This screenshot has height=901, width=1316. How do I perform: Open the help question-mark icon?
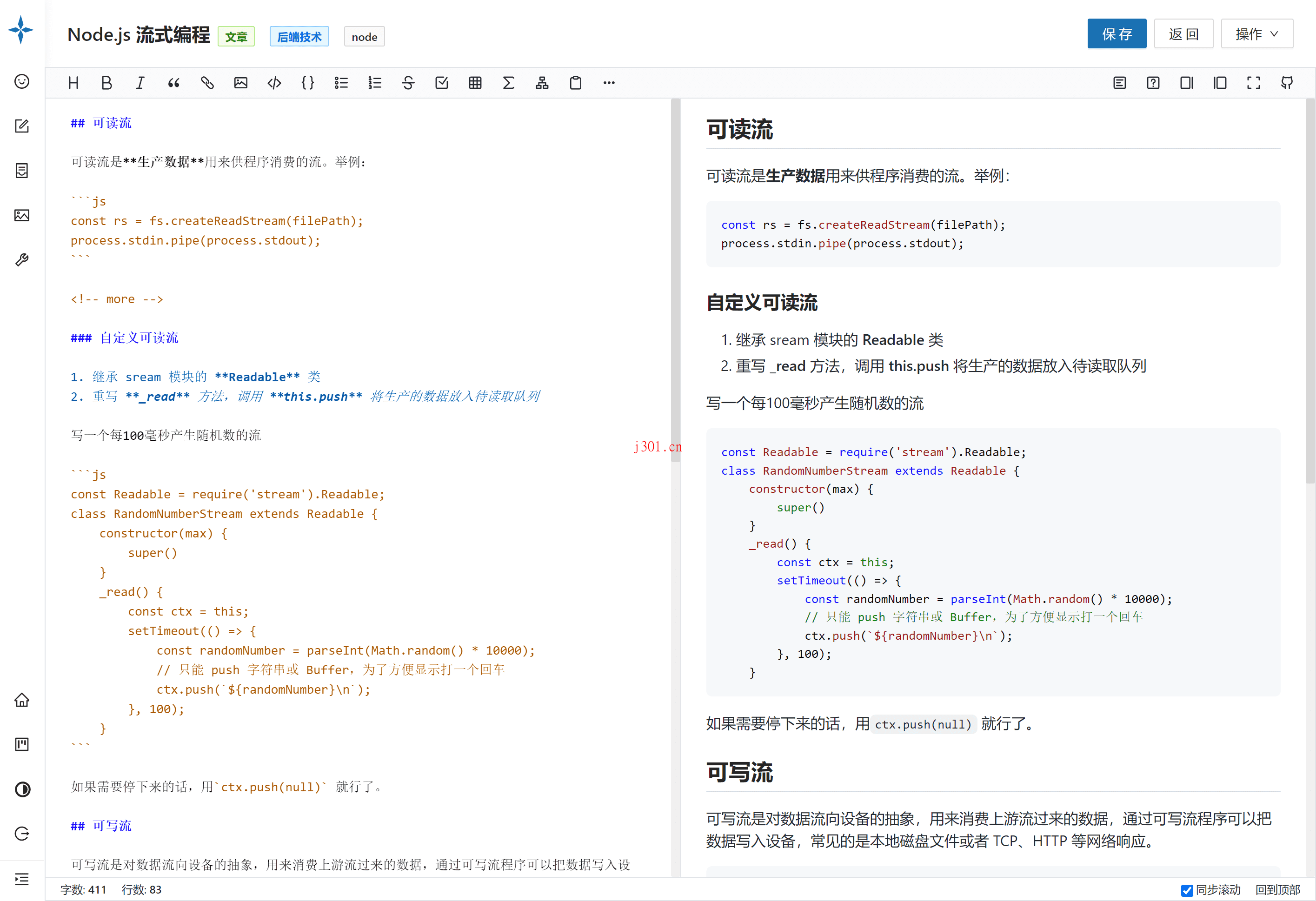pos(1153,83)
